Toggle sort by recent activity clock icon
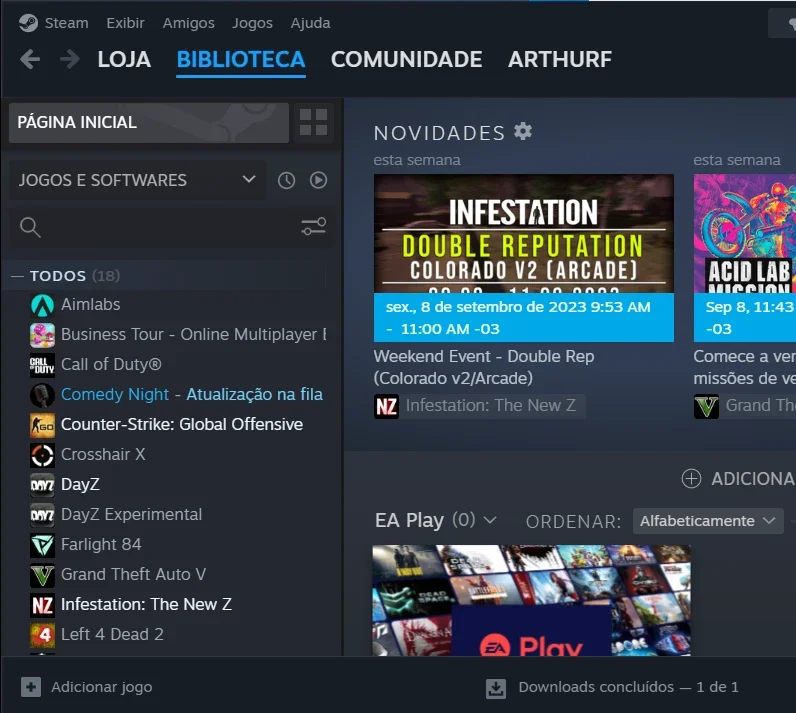 click(x=286, y=180)
